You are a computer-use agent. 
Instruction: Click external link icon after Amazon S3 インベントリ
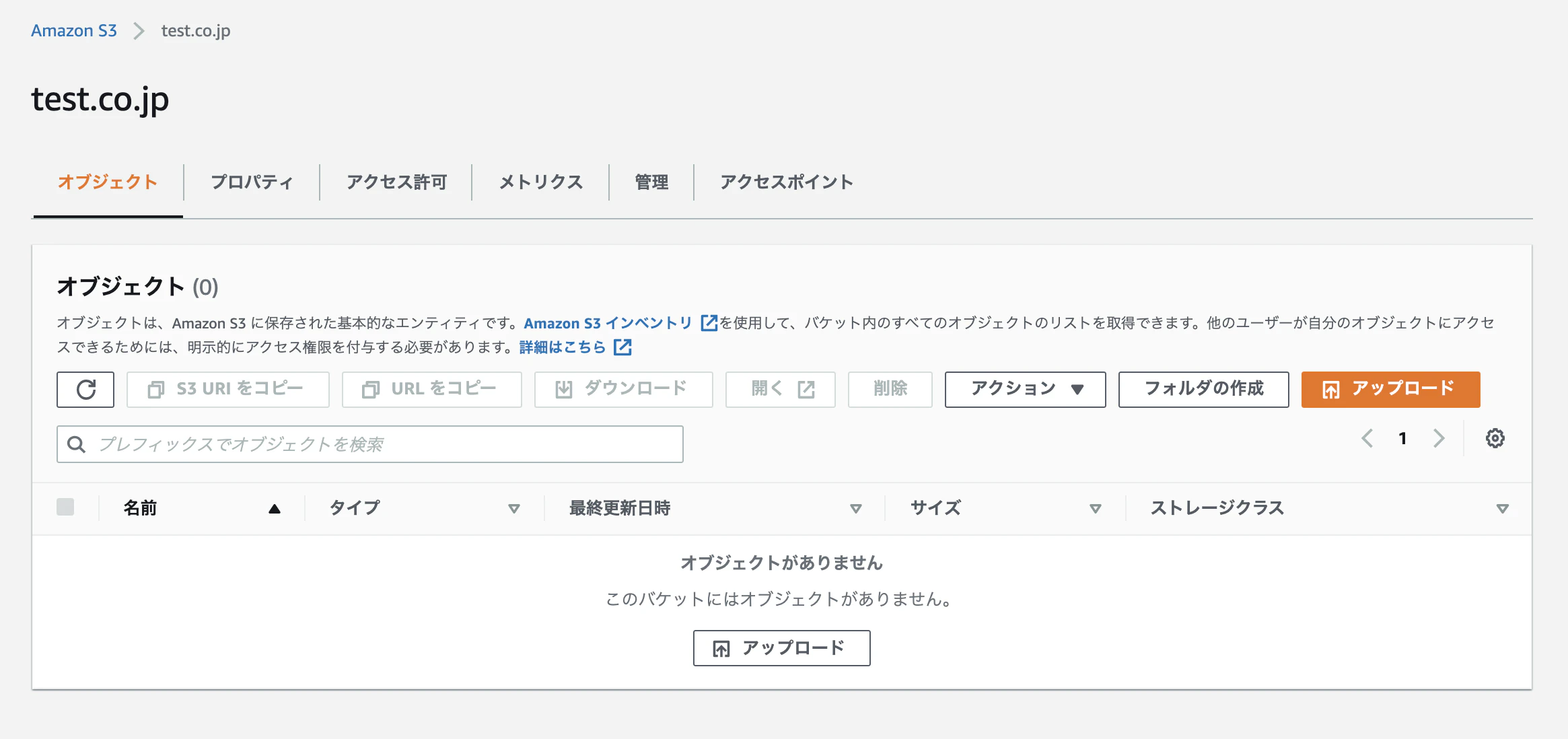click(709, 323)
